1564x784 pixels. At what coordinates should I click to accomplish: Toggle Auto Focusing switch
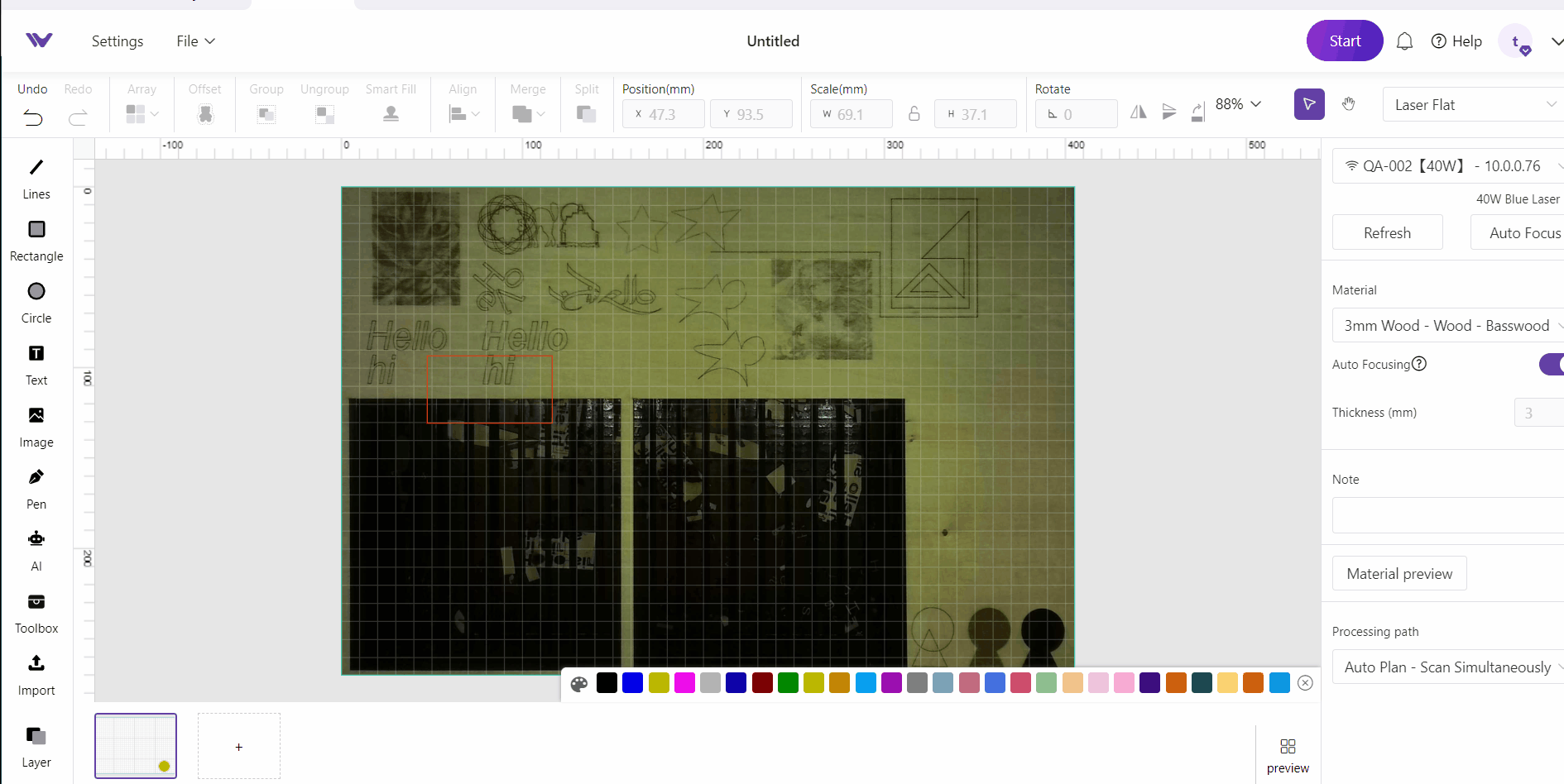tap(1552, 364)
